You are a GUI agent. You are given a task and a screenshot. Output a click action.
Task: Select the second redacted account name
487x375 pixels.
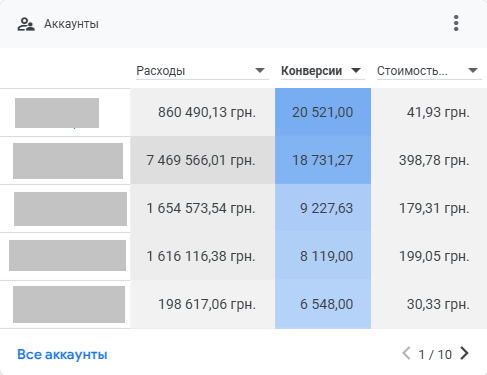[x=68, y=161]
